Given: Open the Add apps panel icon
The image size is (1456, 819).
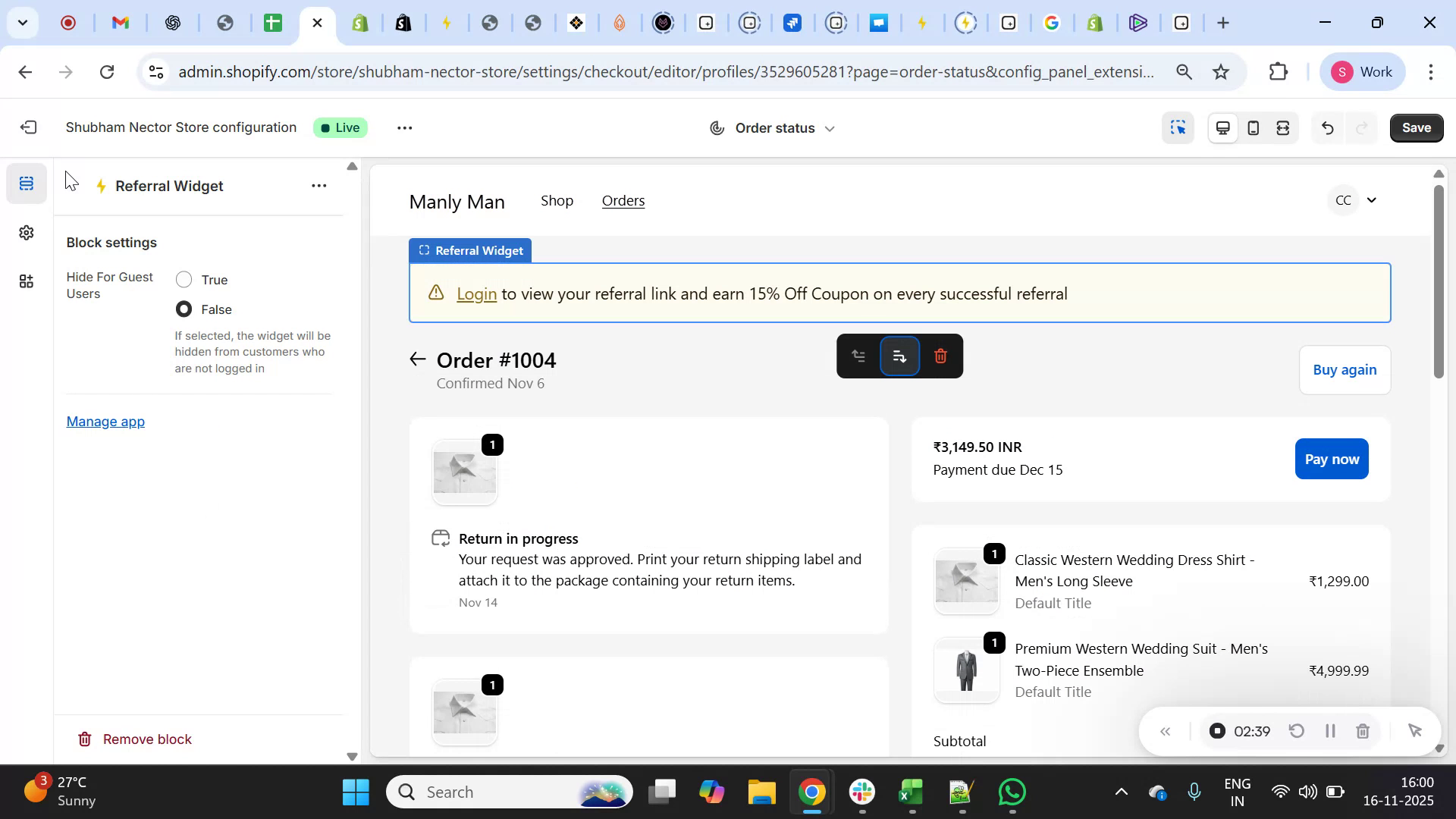Looking at the screenshot, I should [x=27, y=281].
